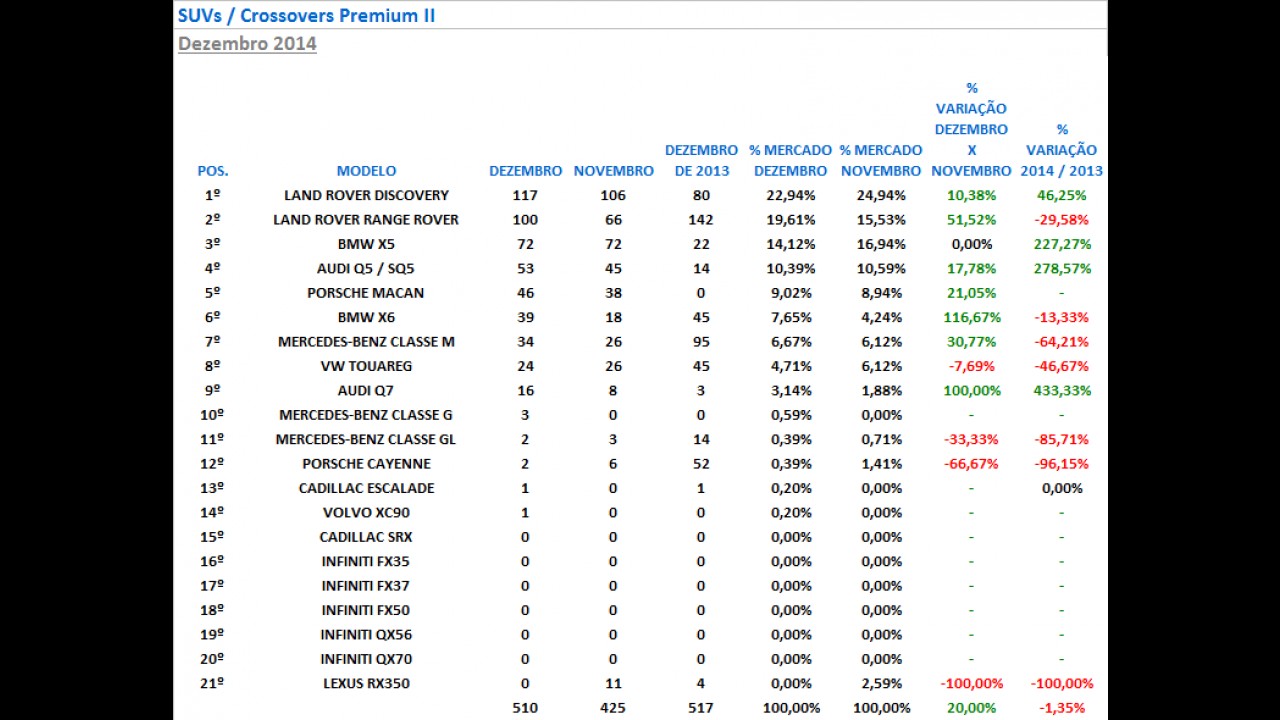Screen dimensions: 1280x720
Task: Click the 'DEZEMBRO DE 2013' column header
Action: point(701,160)
